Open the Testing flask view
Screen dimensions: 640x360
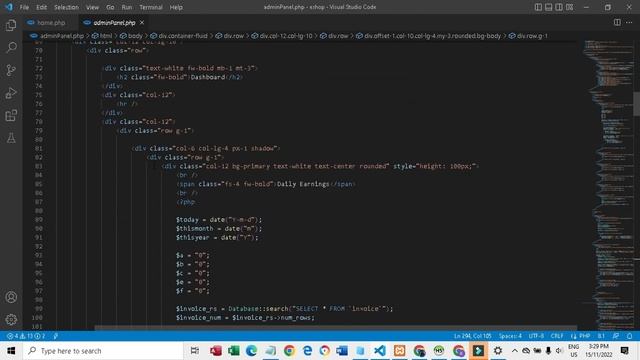pos(11,138)
